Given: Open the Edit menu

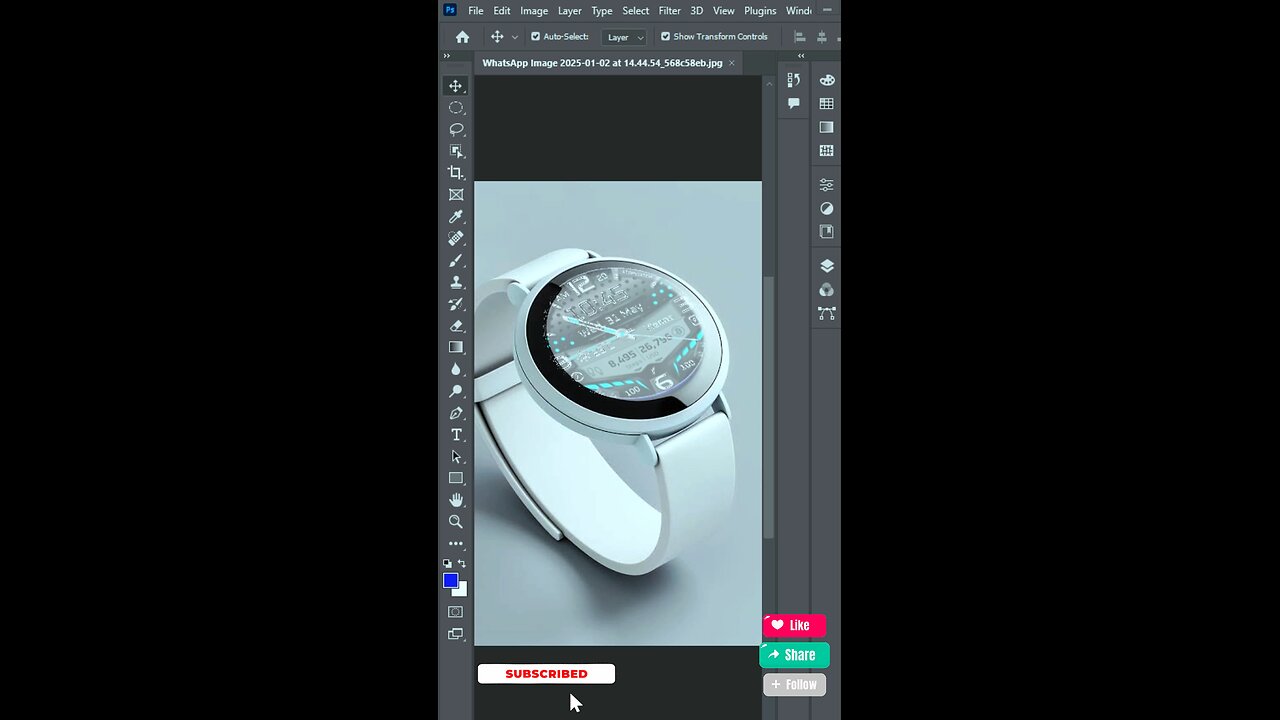Looking at the screenshot, I should pyautogui.click(x=502, y=11).
